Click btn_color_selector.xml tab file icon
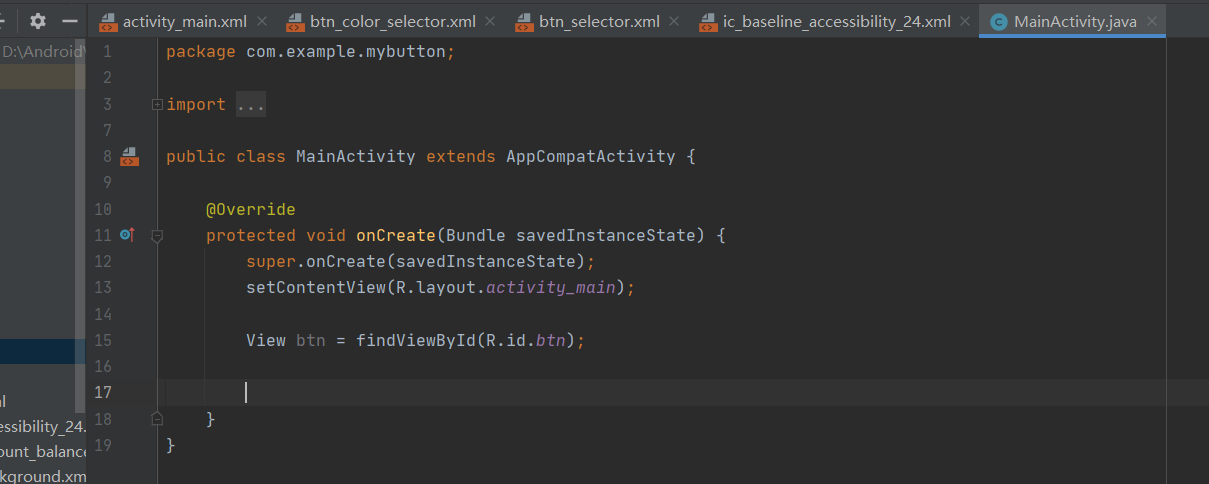Screen dimensions: 1209x484 294,21
